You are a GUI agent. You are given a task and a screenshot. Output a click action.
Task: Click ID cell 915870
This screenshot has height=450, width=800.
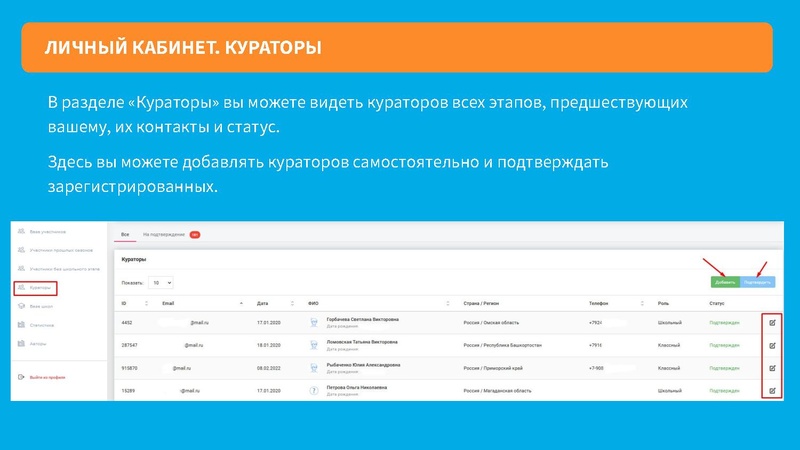(x=129, y=368)
